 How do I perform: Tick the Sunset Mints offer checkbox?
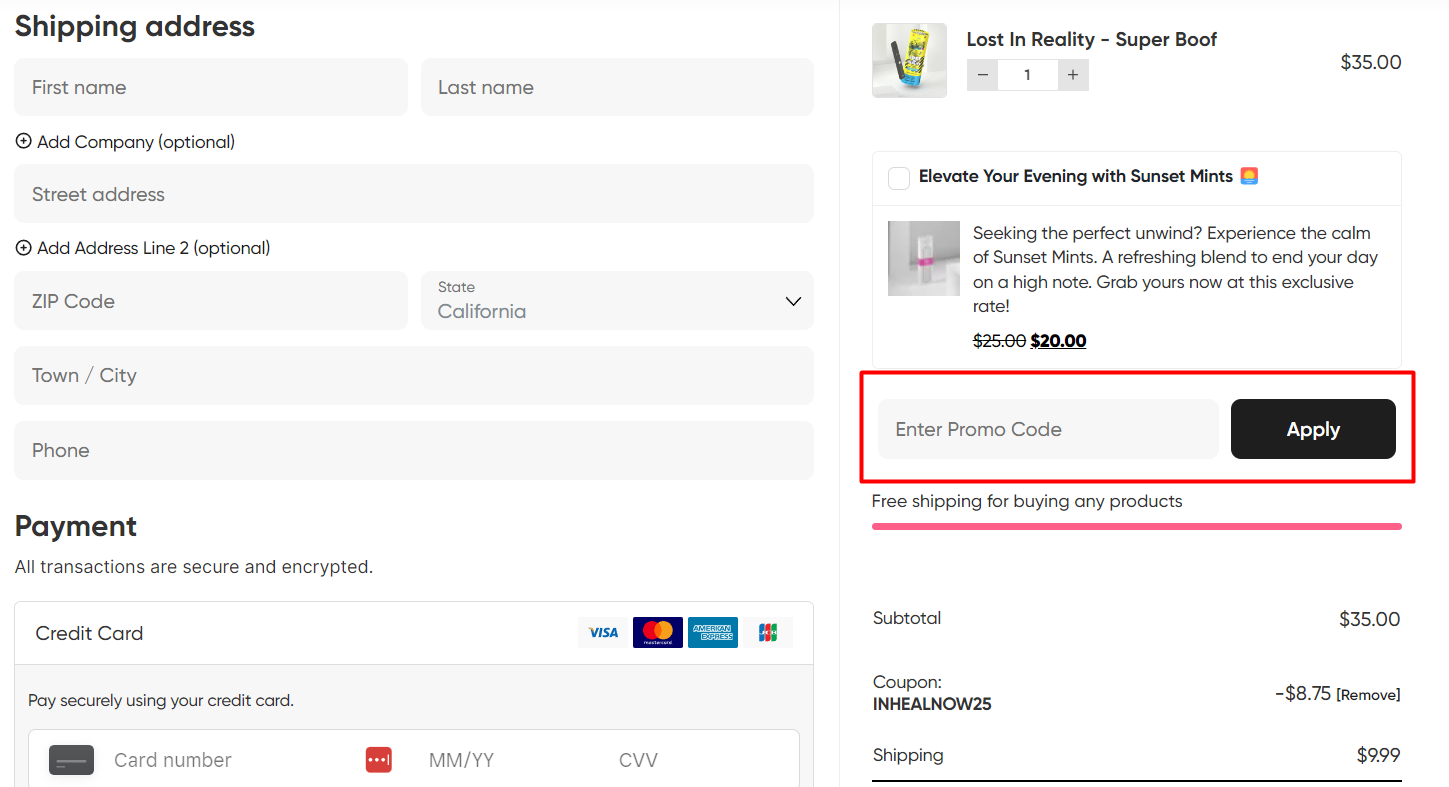(x=899, y=178)
